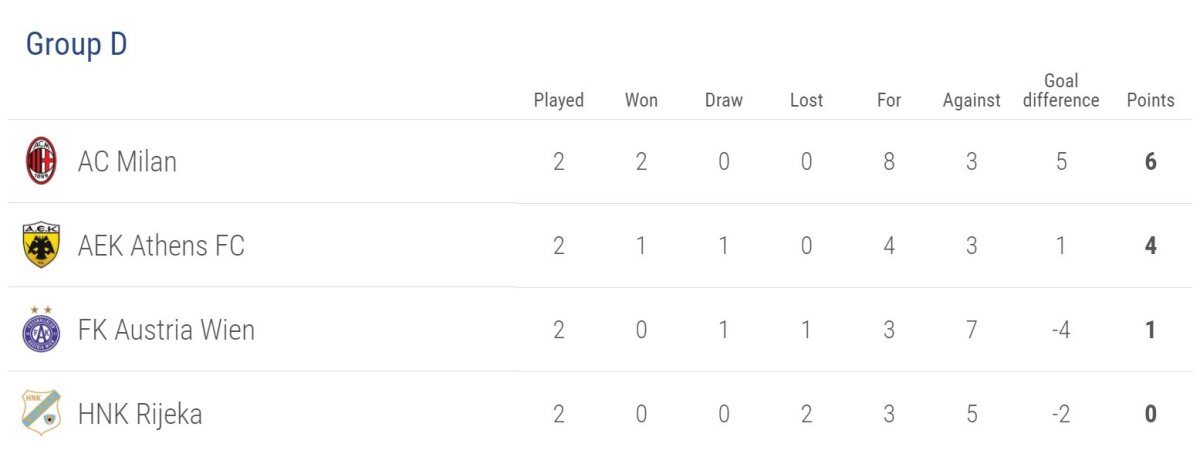Click the Lost column header

[x=806, y=100]
